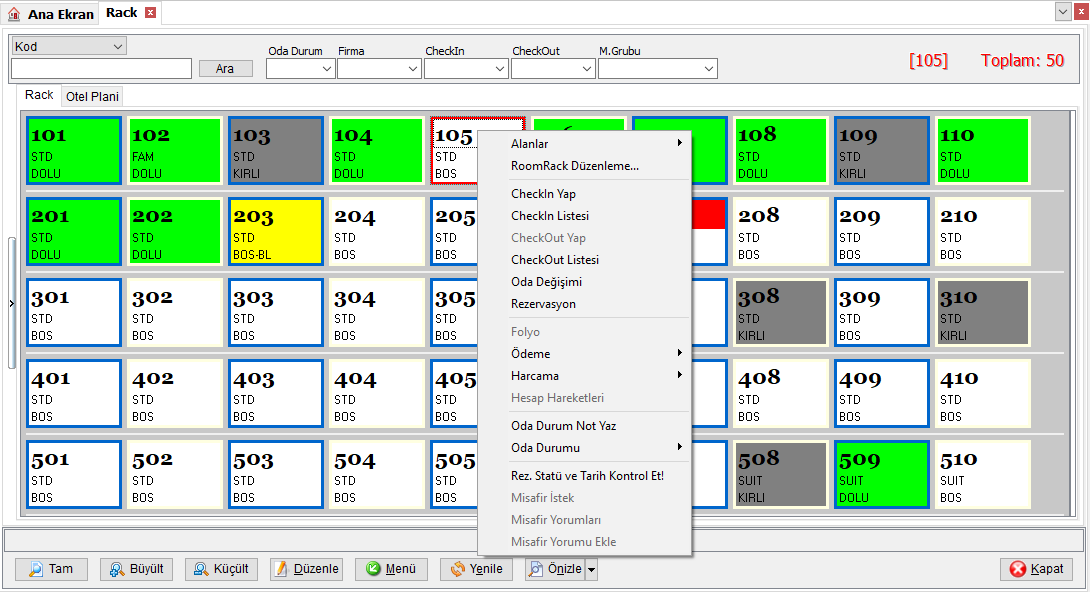Image resolution: width=1090 pixels, height=592 pixels.
Task: Select room 503 tile
Action: (276, 475)
